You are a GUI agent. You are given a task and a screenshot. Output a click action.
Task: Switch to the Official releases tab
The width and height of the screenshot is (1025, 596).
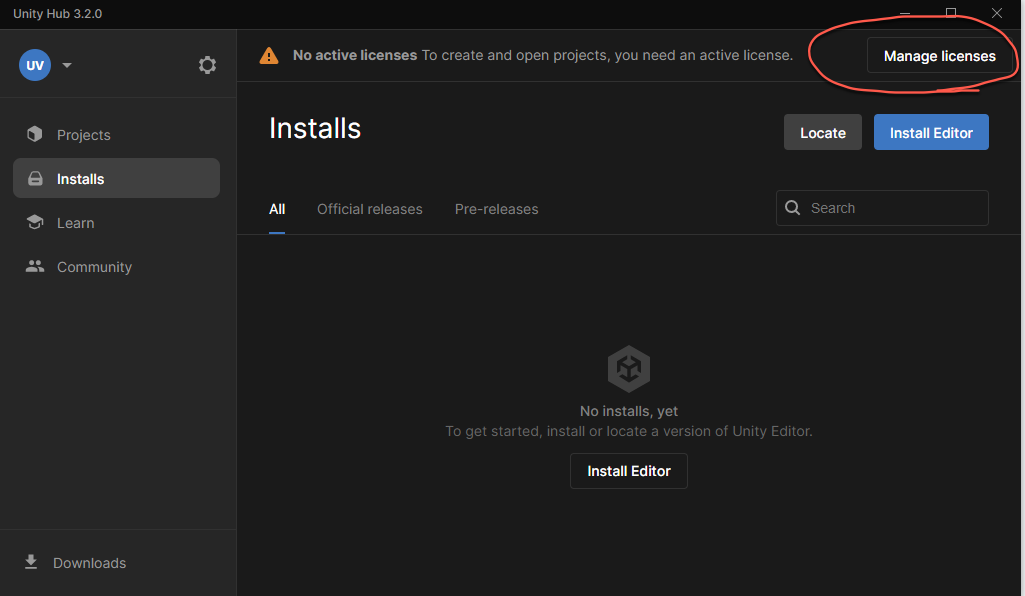pyautogui.click(x=369, y=209)
